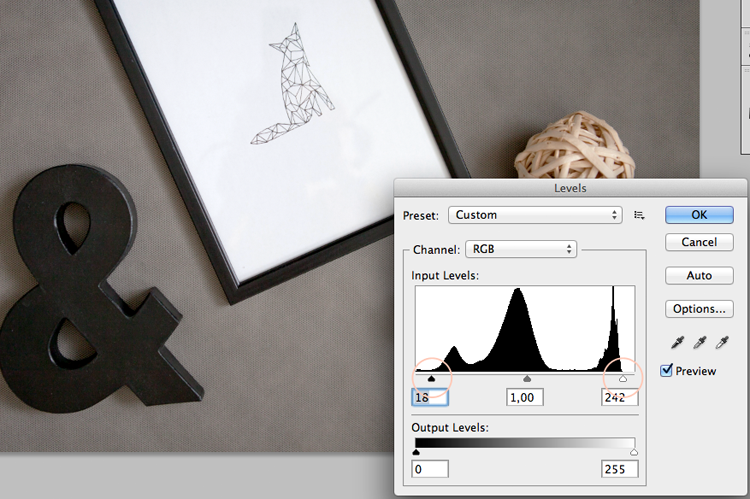The image size is (750, 499).
Task: Click the Auto levels button
Action: 699,276
